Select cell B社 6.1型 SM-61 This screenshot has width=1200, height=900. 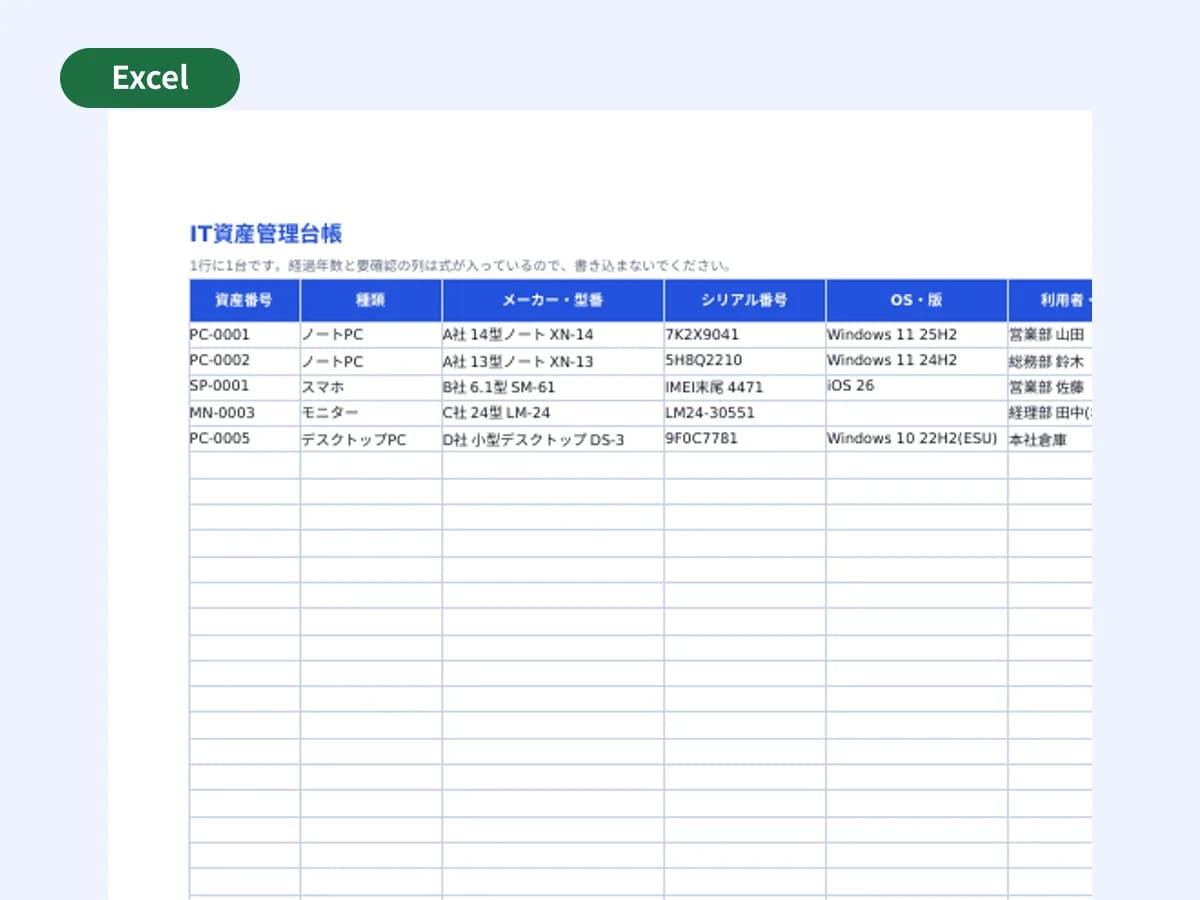553,387
